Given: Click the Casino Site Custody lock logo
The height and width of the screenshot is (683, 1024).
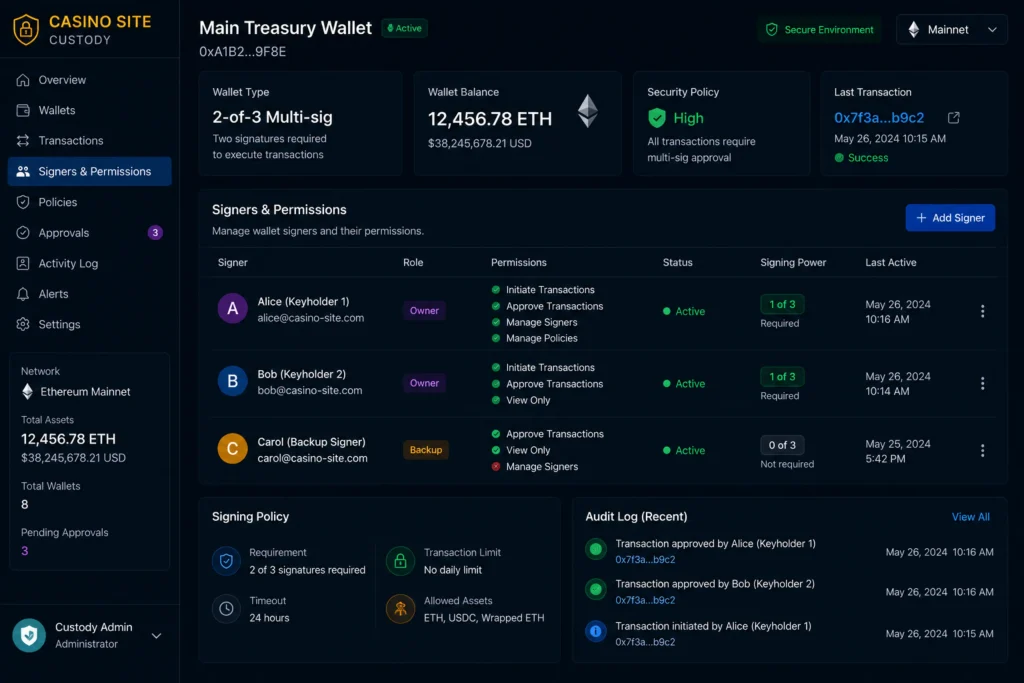Looking at the screenshot, I should tap(26, 29).
